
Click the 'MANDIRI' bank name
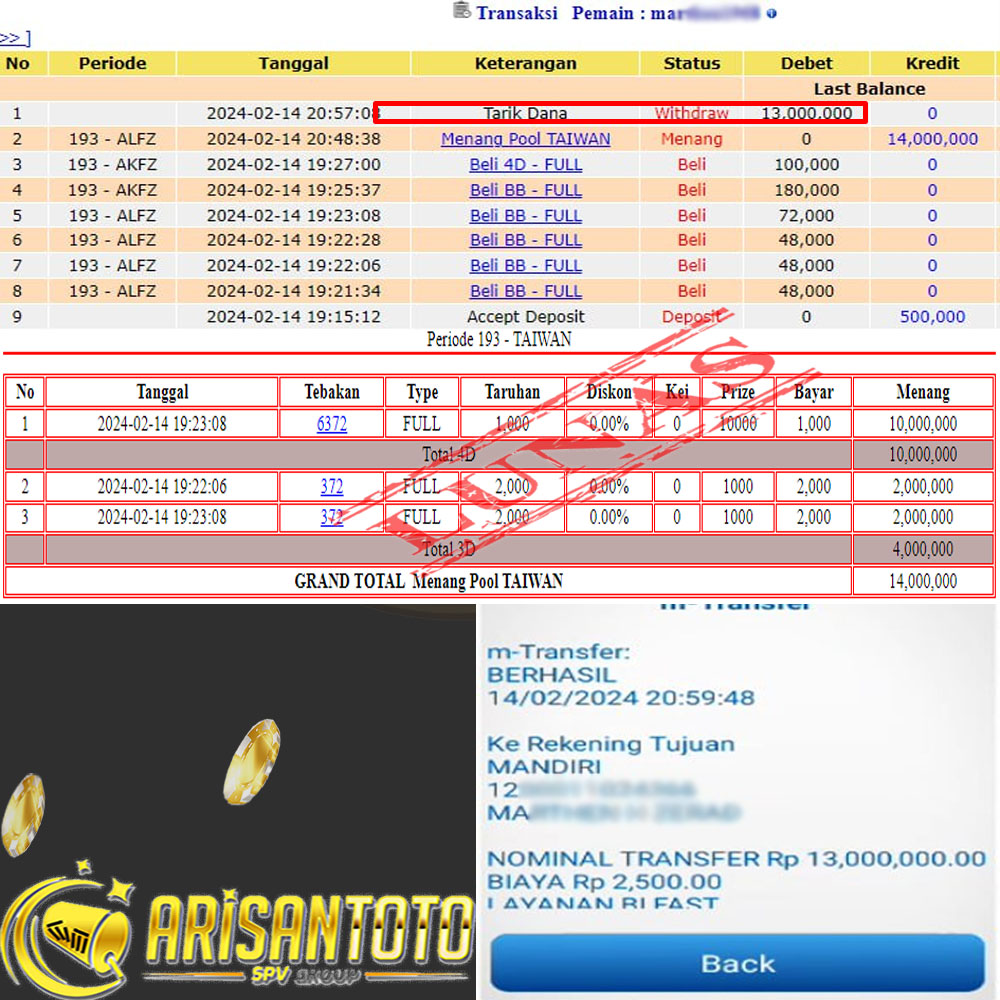tap(544, 767)
